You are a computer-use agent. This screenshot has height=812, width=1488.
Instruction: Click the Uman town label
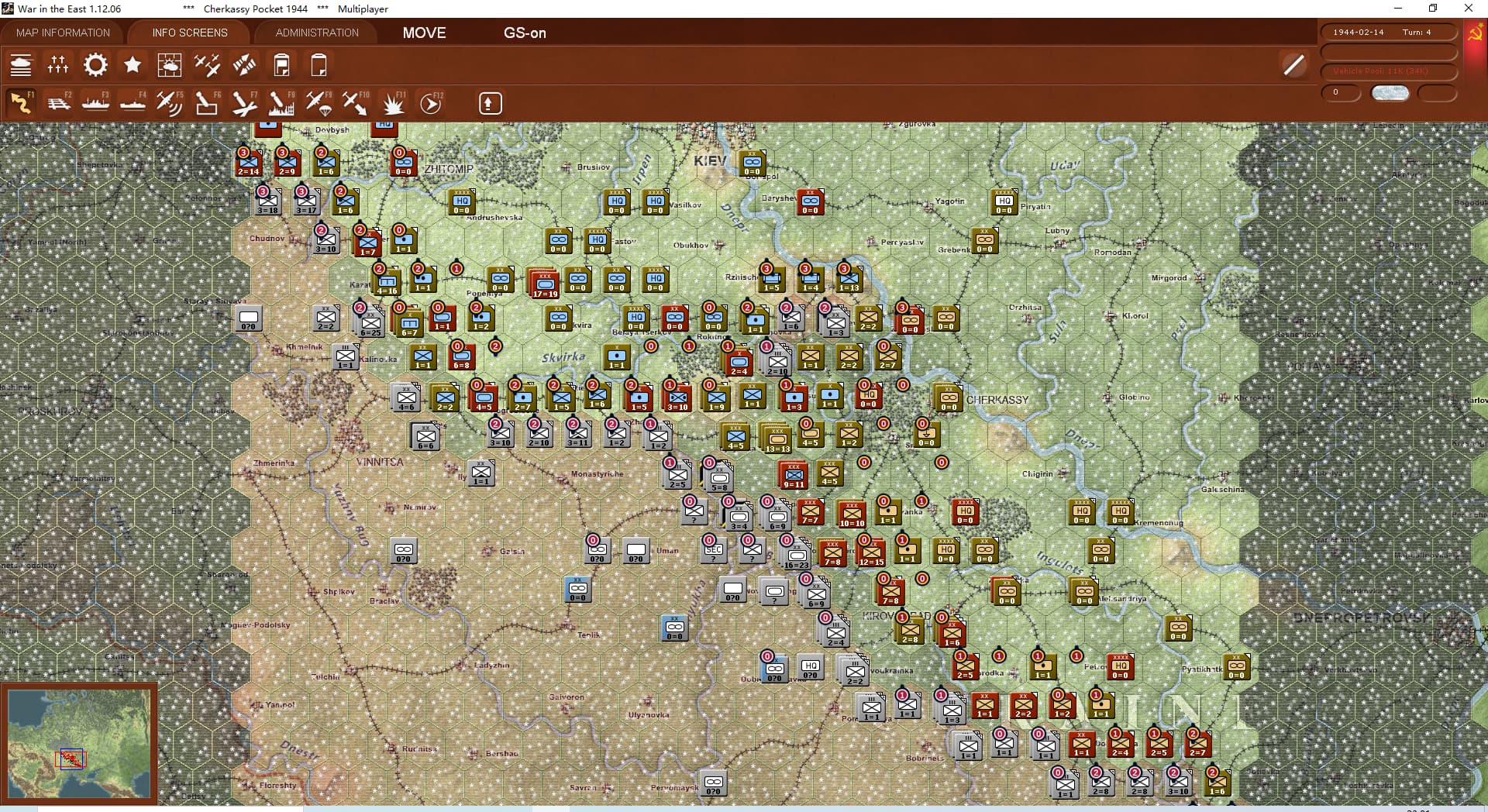click(667, 551)
